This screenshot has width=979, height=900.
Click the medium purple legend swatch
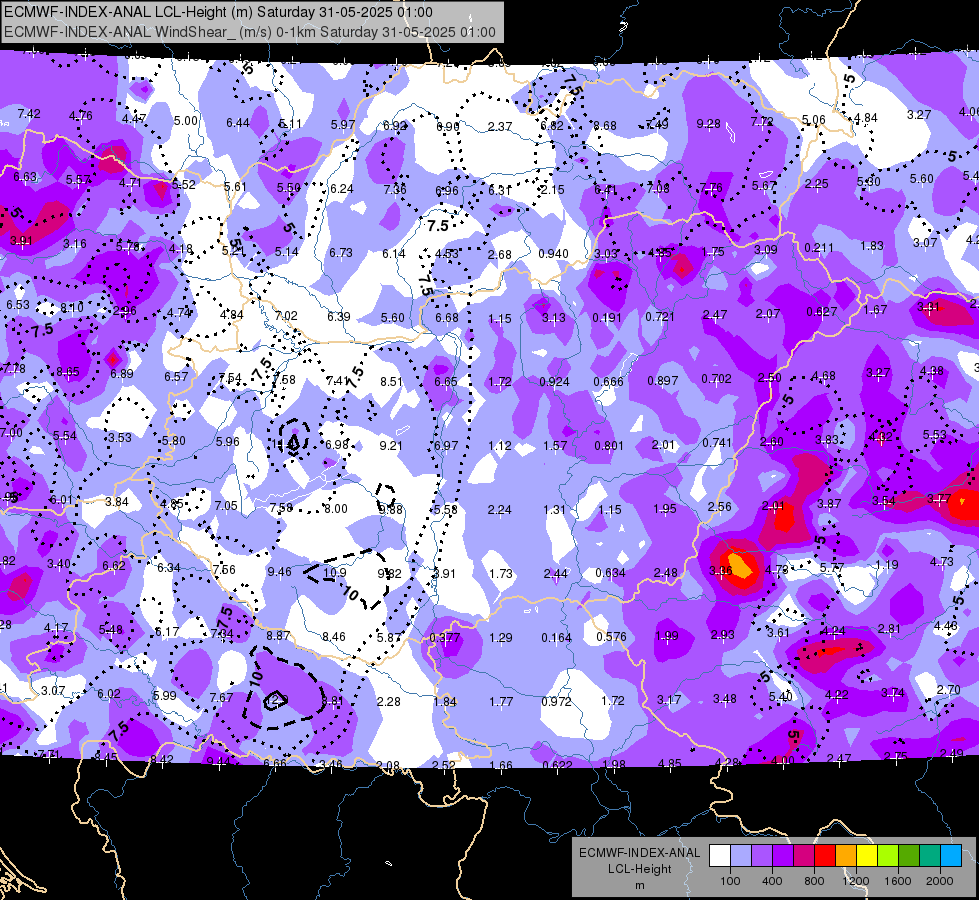[x=762, y=855]
